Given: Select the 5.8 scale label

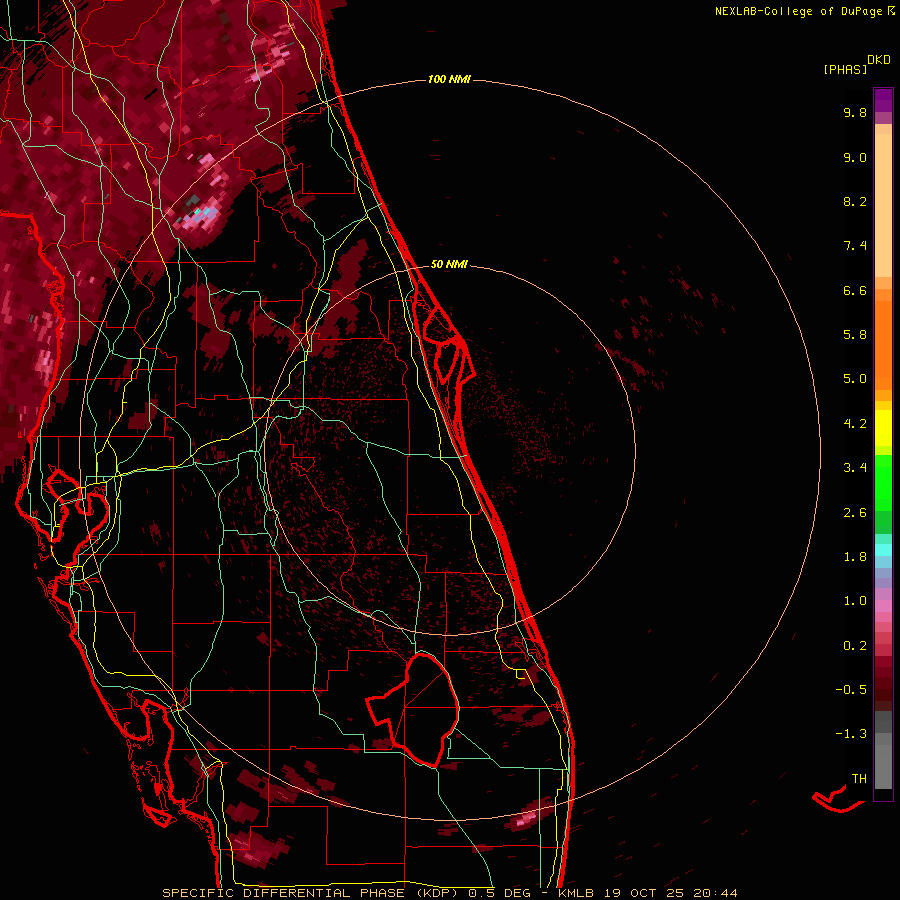Looking at the screenshot, I should (x=855, y=335).
